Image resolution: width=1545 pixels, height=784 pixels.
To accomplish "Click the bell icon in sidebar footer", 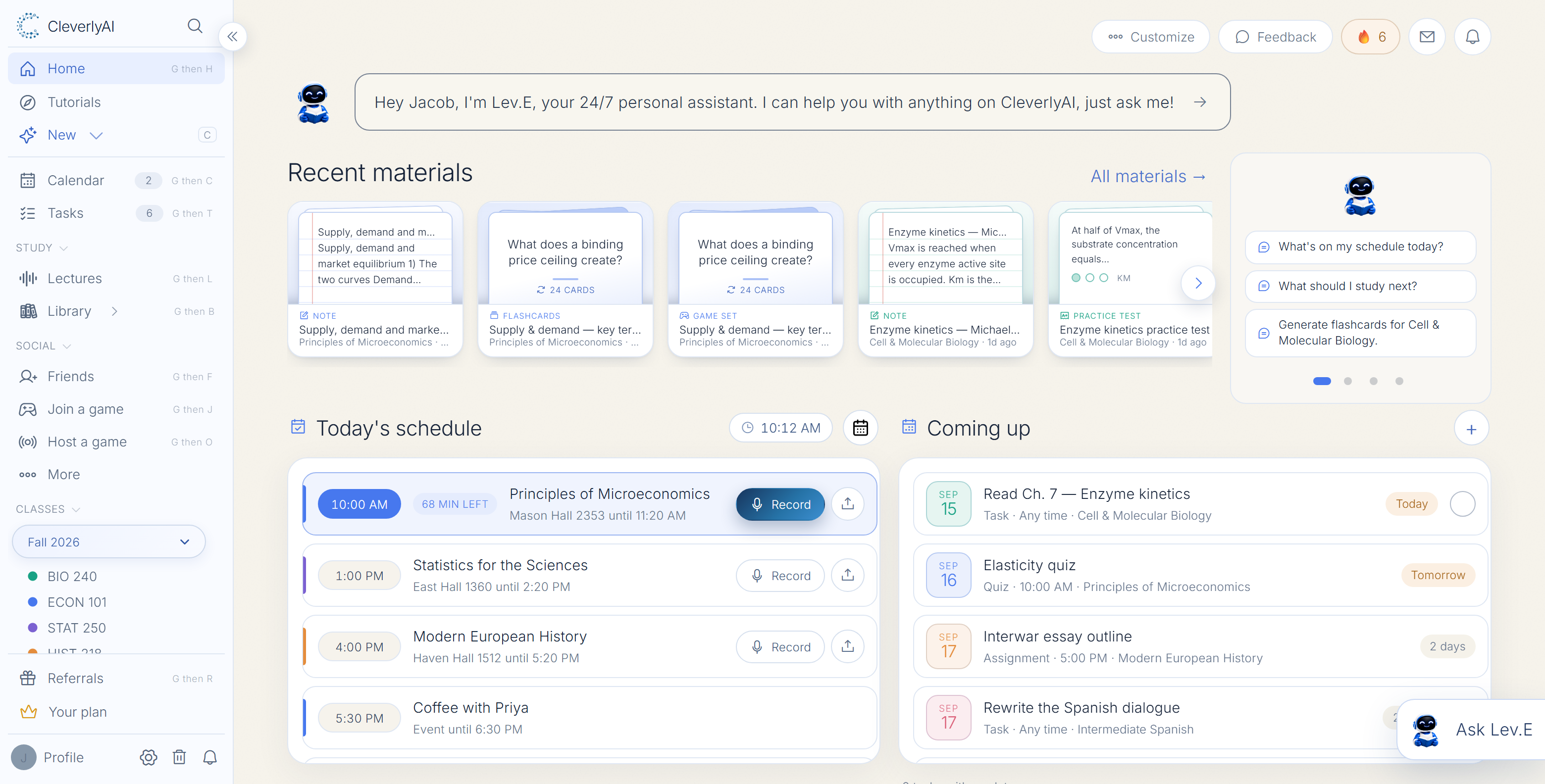I will (x=209, y=757).
